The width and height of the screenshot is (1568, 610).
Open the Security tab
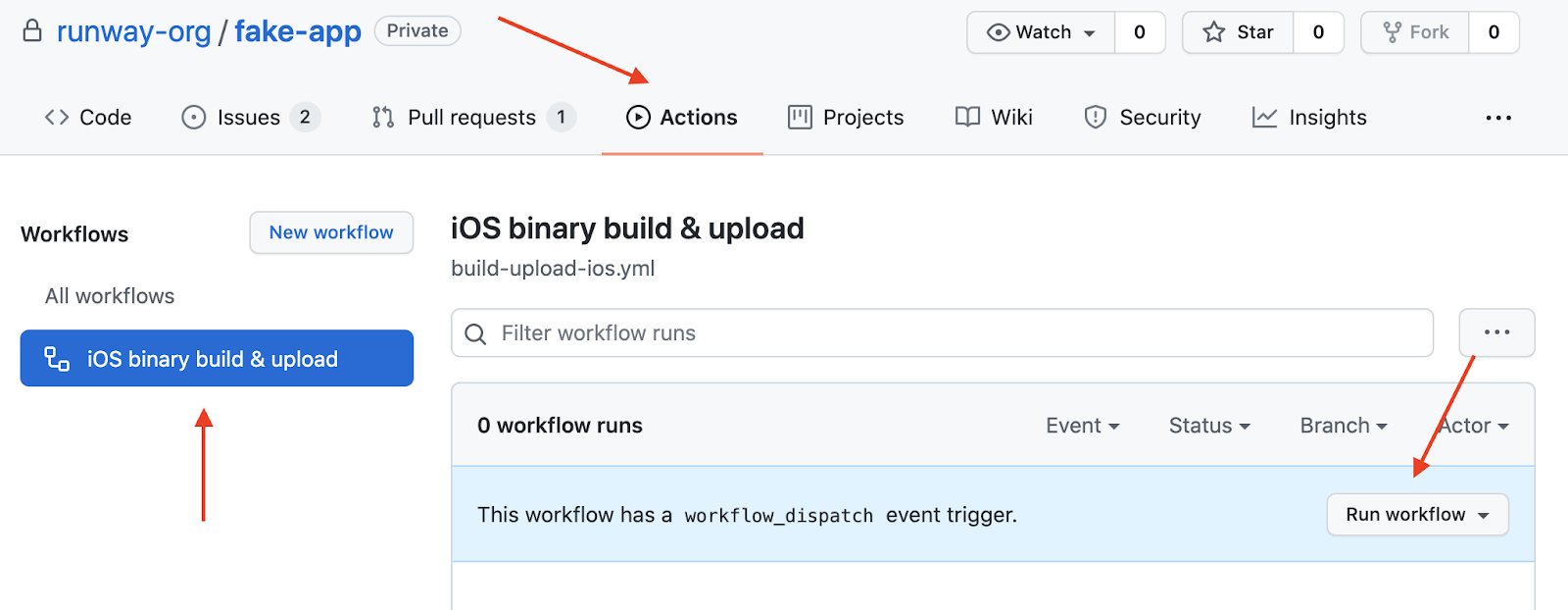click(x=1143, y=118)
